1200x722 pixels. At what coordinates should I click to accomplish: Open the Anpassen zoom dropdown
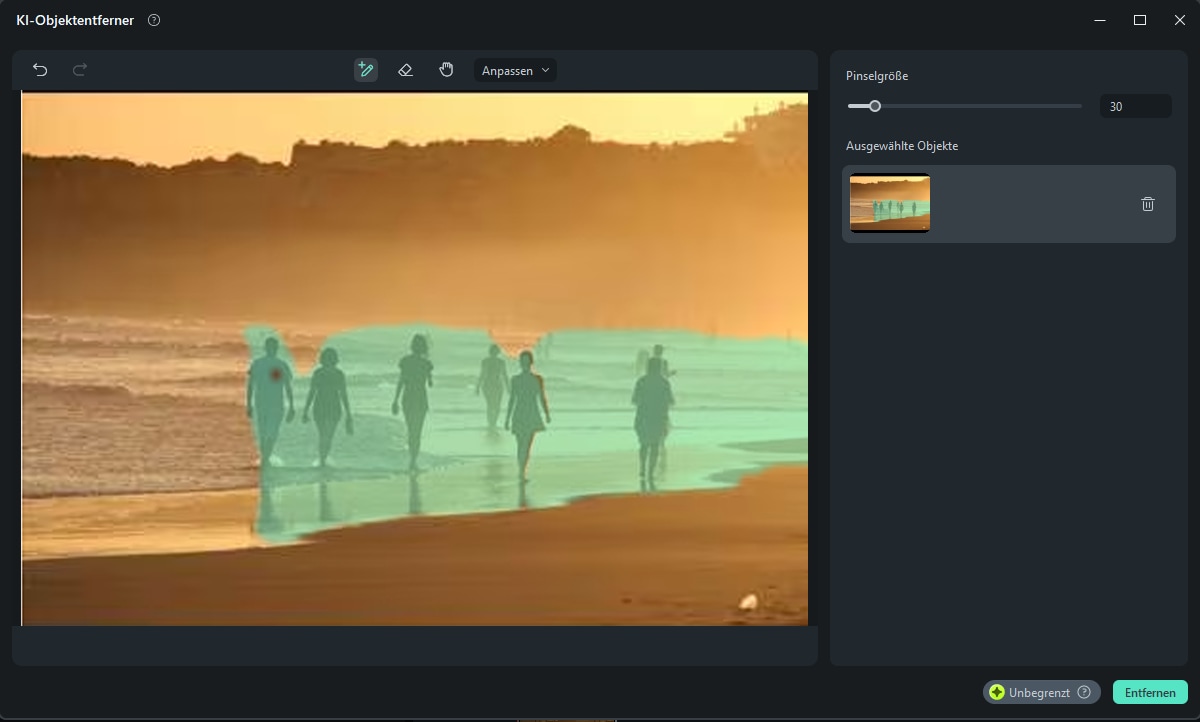515,70
